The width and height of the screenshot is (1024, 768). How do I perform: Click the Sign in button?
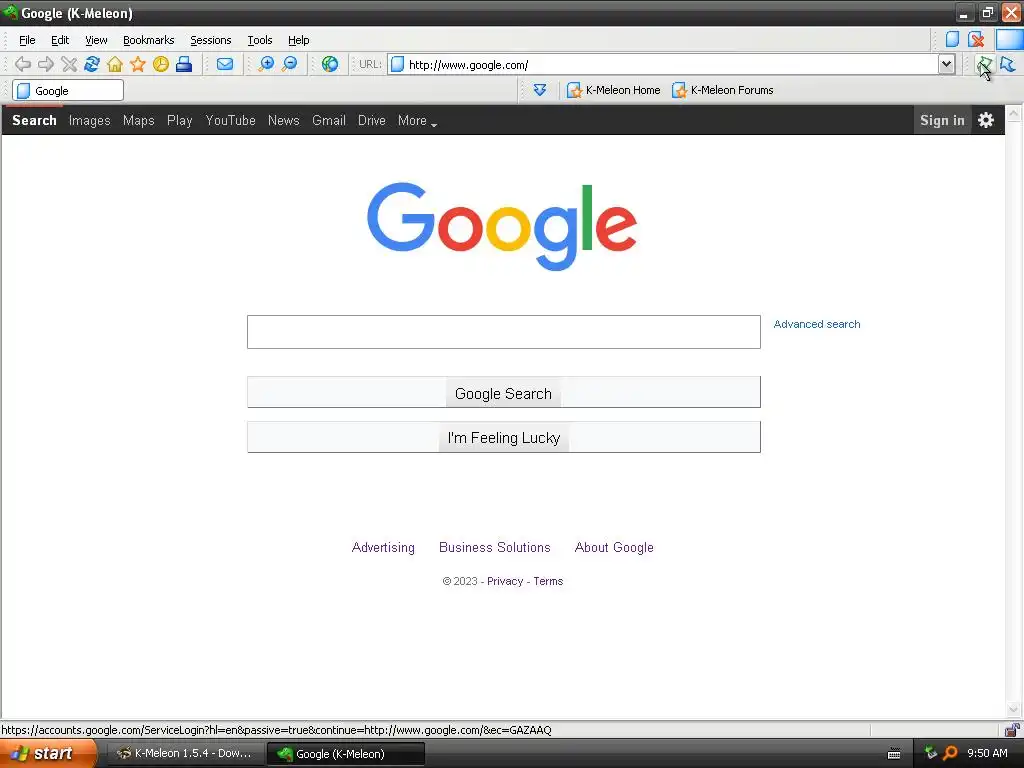click(942, 120)
